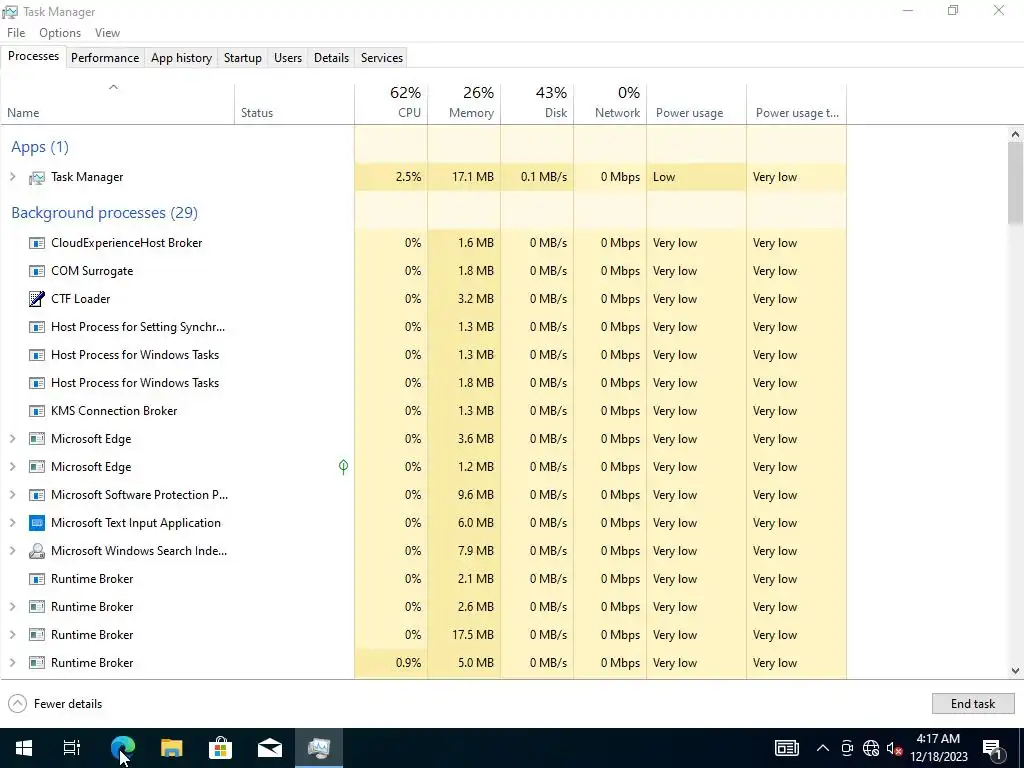Expand the Microsoft Windows Search Inde... row
Screen dimensions: 1024x768
[12, 551]
